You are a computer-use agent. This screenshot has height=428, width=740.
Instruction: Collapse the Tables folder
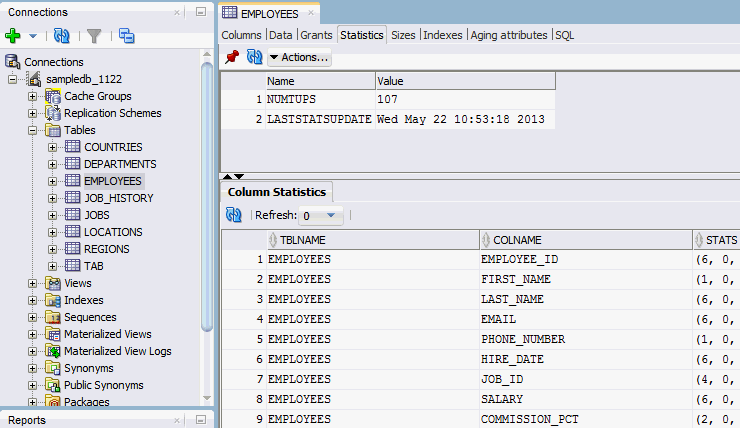pyautogui.click(x=32, y=130)
